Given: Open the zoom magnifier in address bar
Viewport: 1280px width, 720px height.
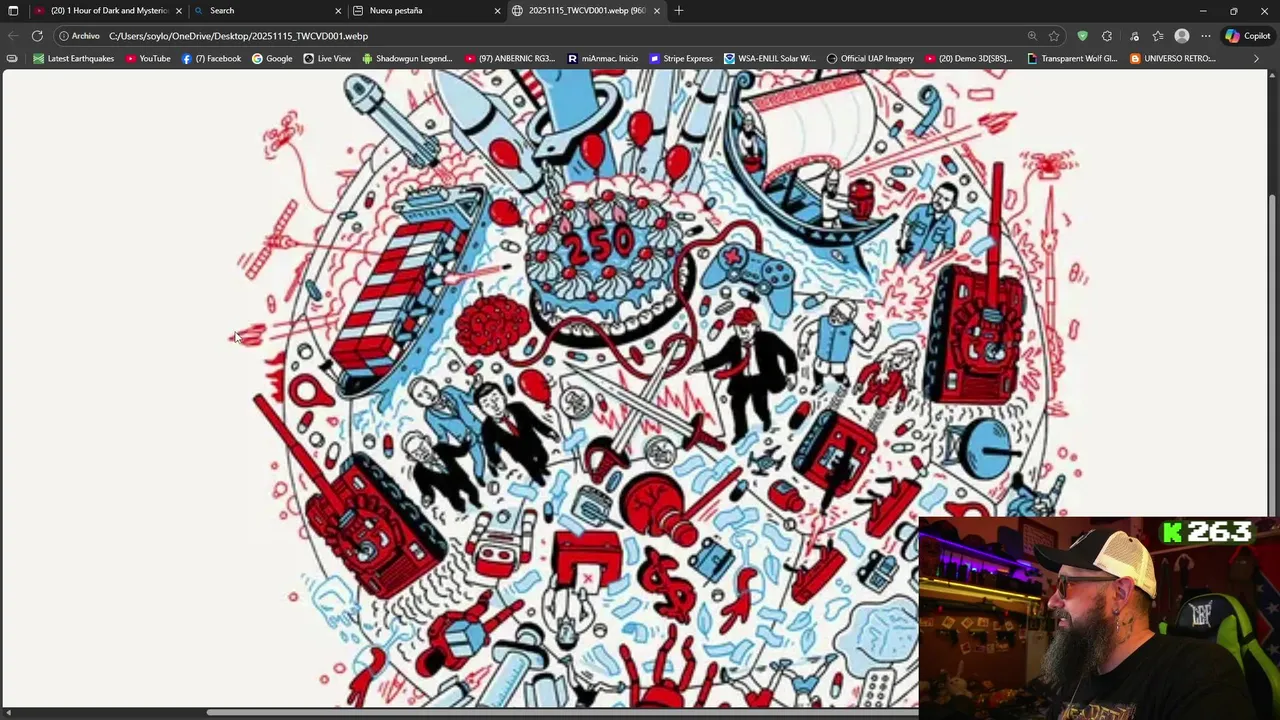Looking at the screenshot, I should click(x=1032, y=36).
